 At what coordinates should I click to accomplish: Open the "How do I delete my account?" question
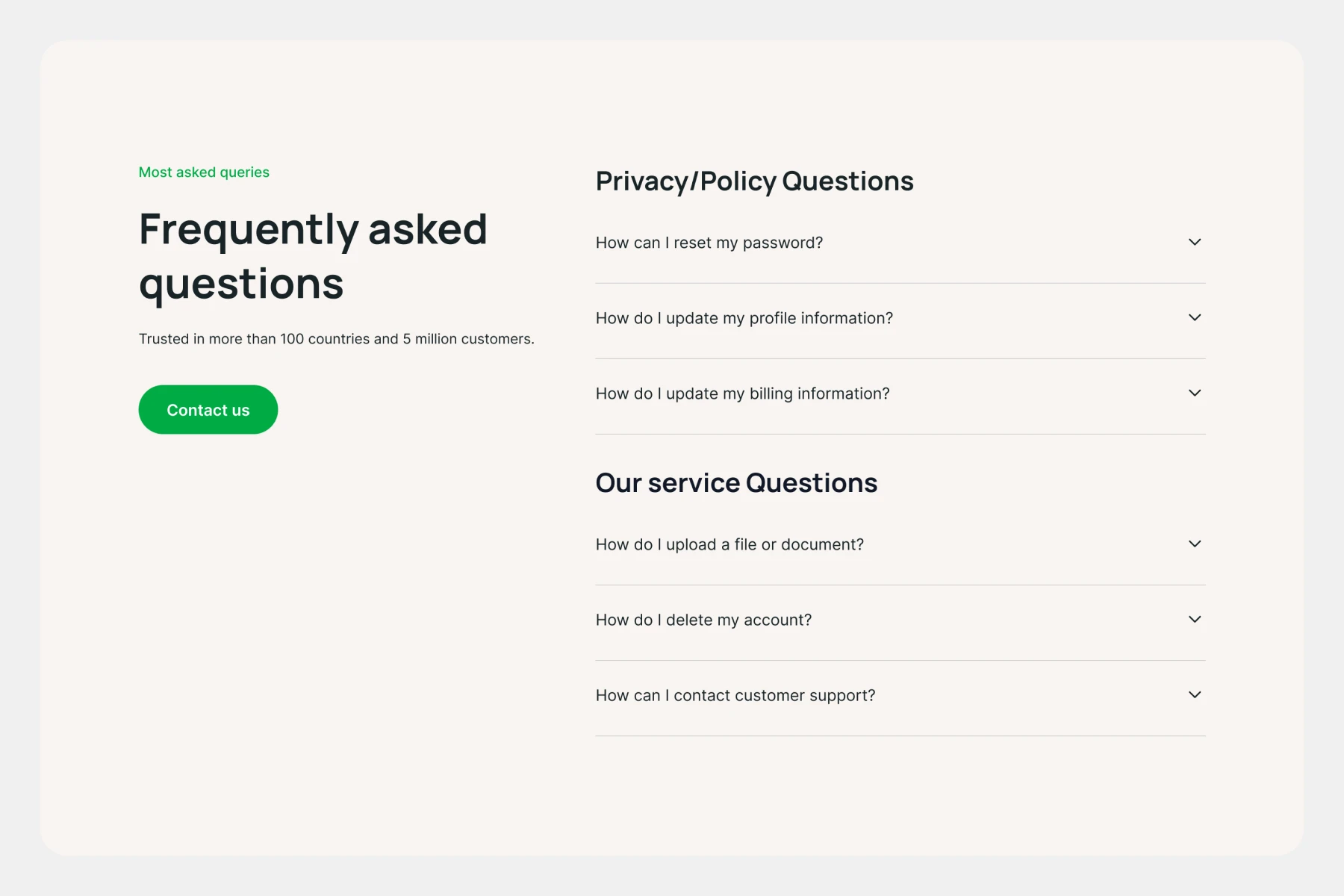(703, 620)
